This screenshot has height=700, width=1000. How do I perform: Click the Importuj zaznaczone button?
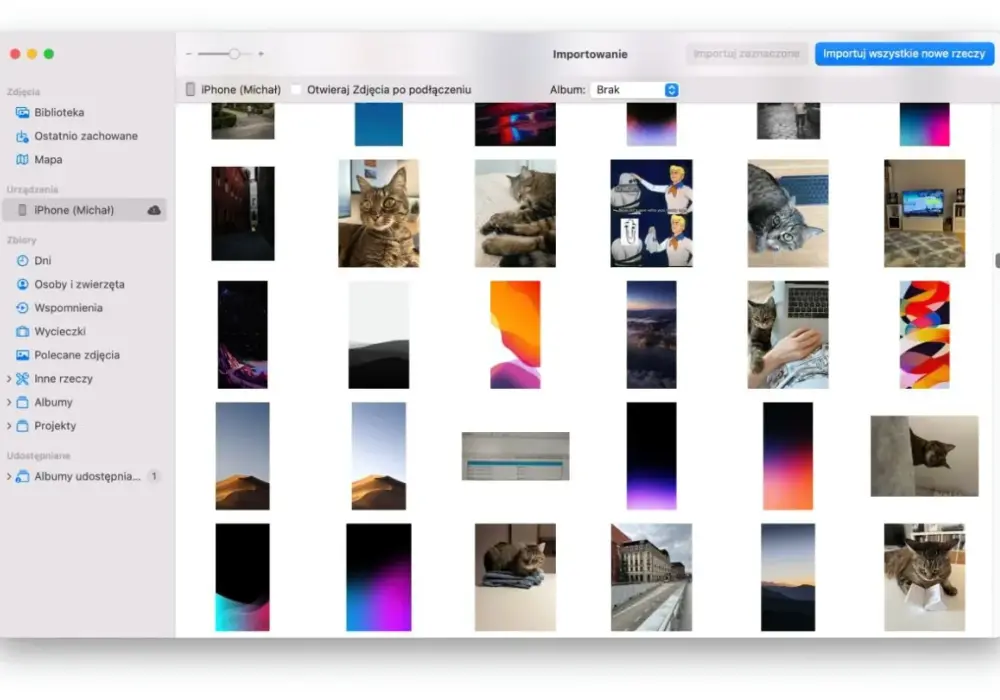pos(746,54)
